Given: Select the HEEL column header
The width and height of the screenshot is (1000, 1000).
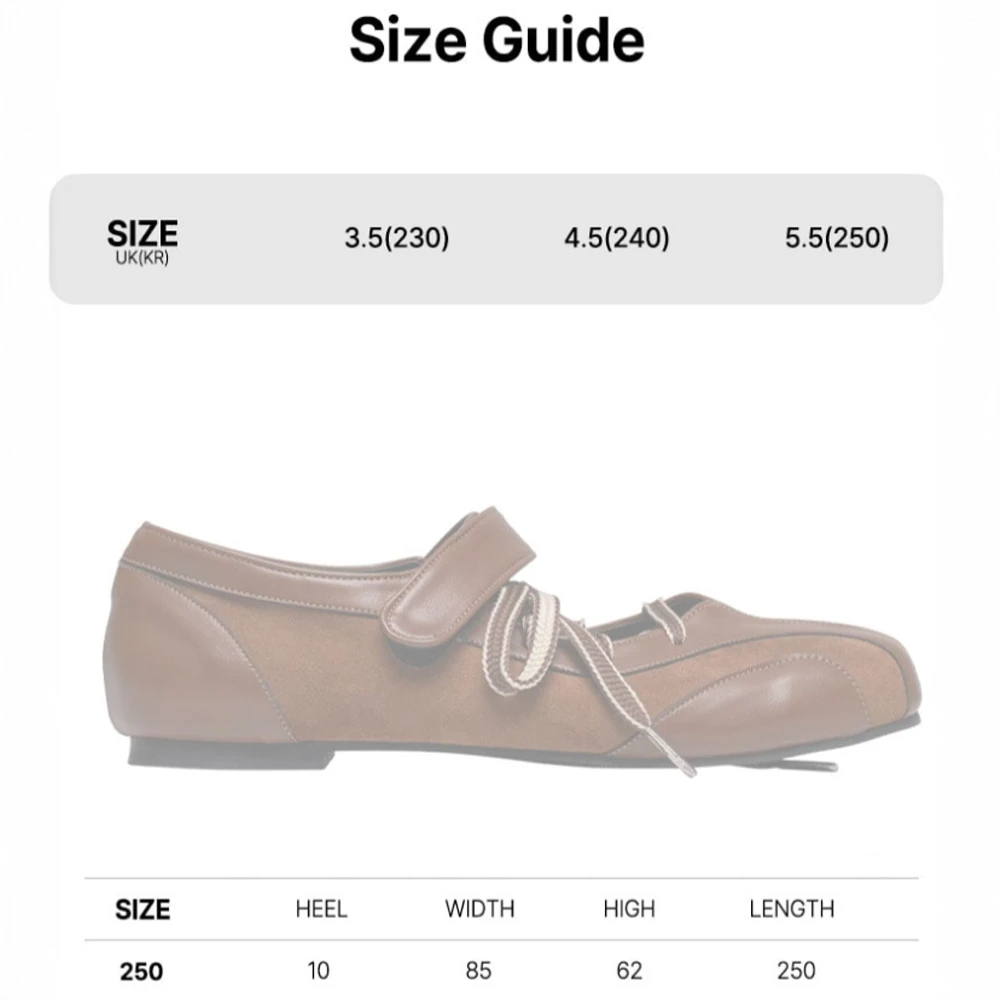Looking at the screenshot, I should [321, 909].
